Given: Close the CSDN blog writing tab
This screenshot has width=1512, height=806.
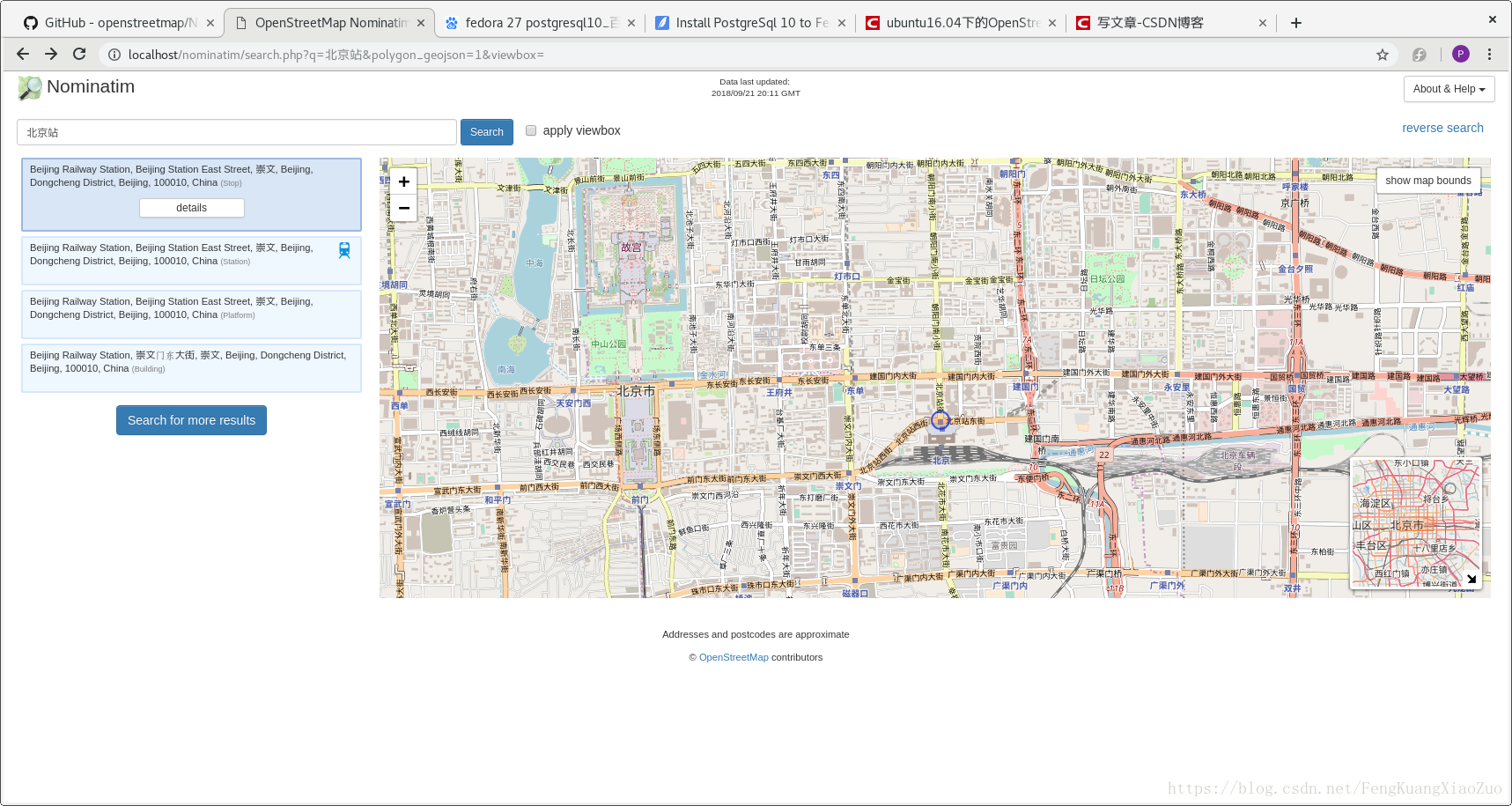Looking at the screenshot, I should coord(1263,23).
